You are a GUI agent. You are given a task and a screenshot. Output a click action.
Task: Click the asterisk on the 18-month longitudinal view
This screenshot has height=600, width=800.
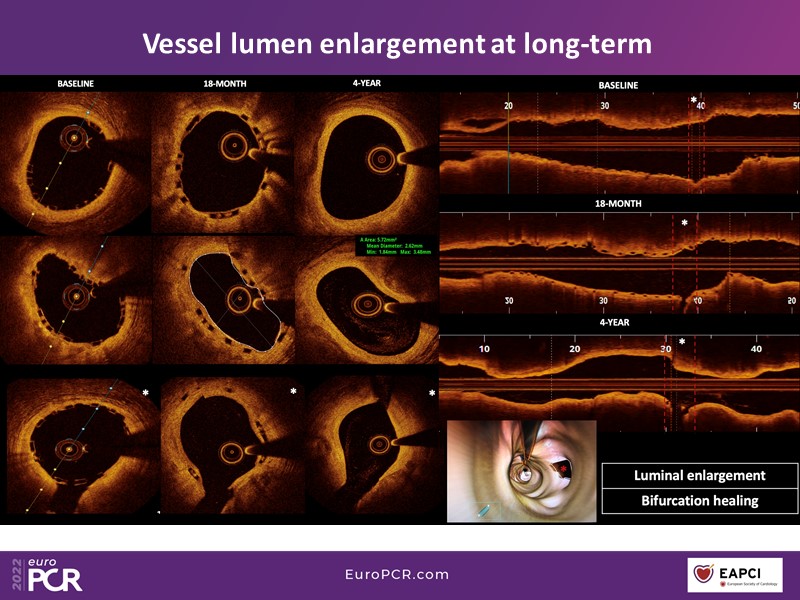[x=684, y=222]
